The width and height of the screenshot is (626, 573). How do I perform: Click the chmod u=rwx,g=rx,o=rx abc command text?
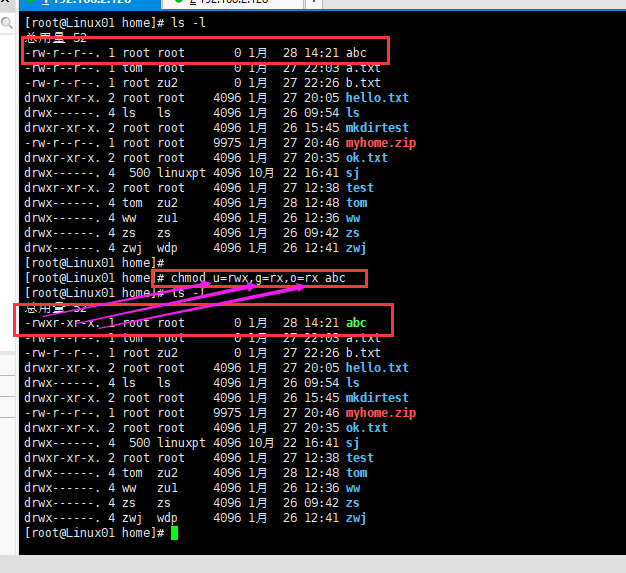tap(258, 278)
